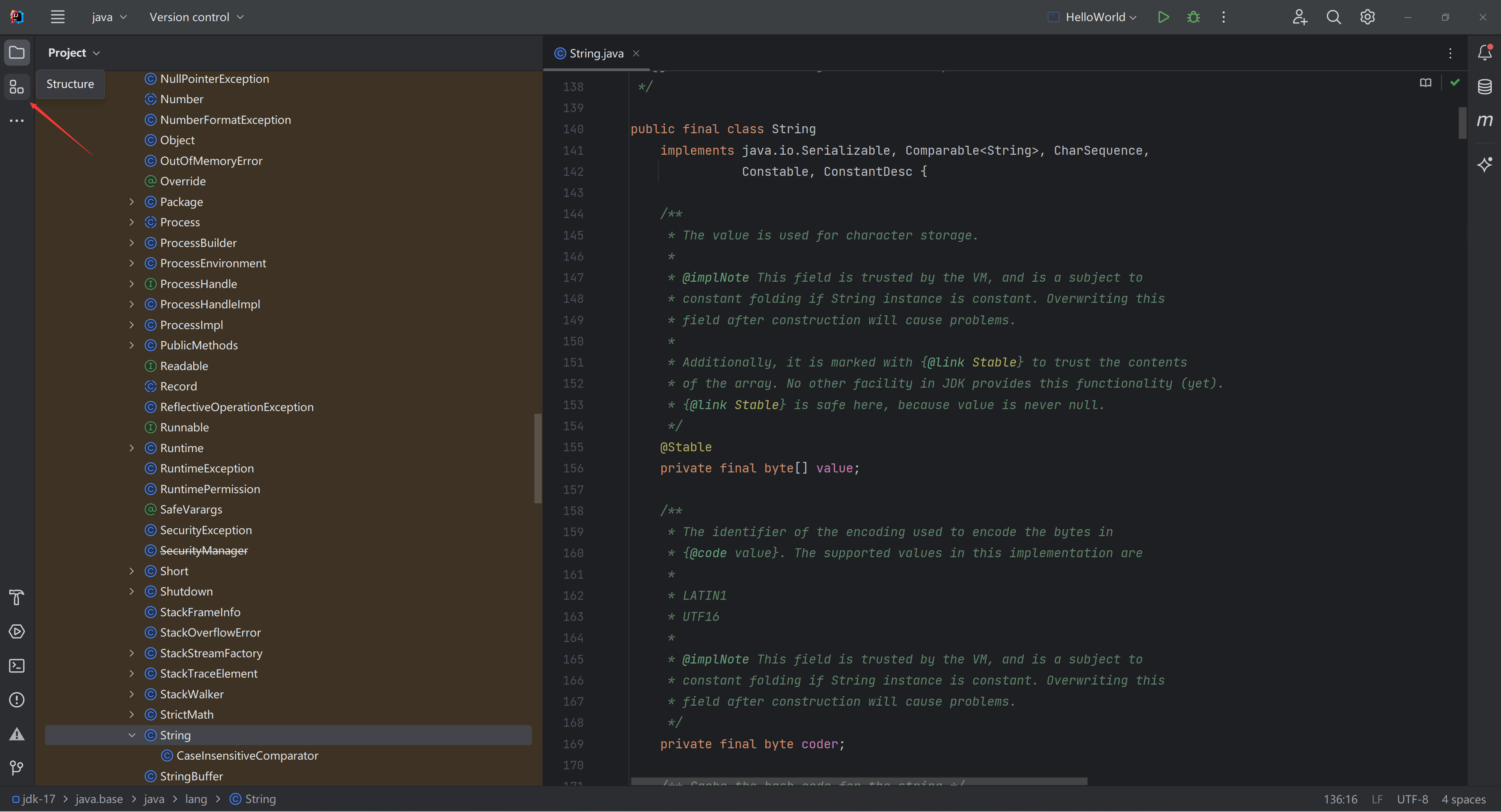Expand the StrictMath node
This screenshot has height=812, width=1501.
click(132, 714)
